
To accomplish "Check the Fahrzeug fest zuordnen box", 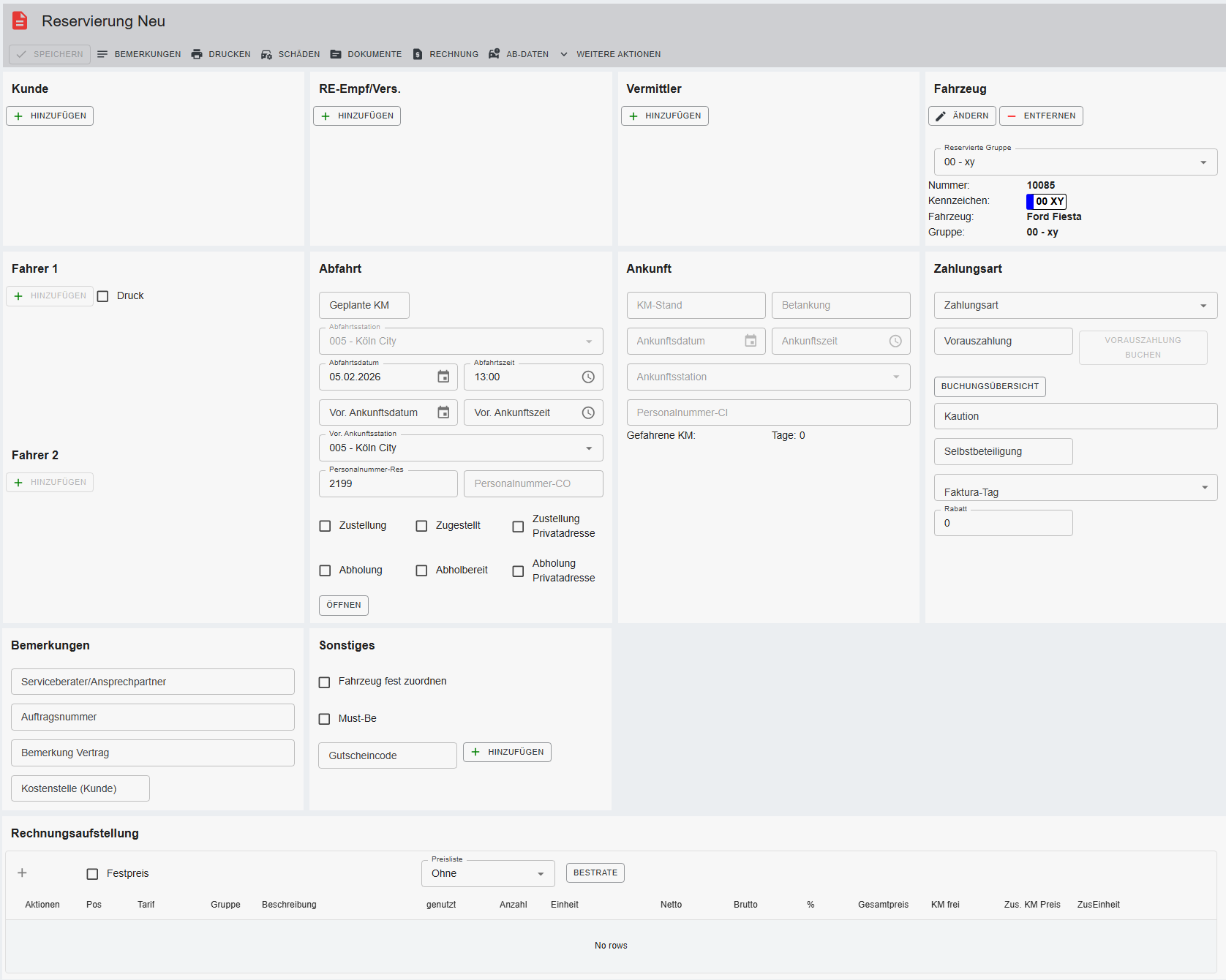I will tap(325, 682).
